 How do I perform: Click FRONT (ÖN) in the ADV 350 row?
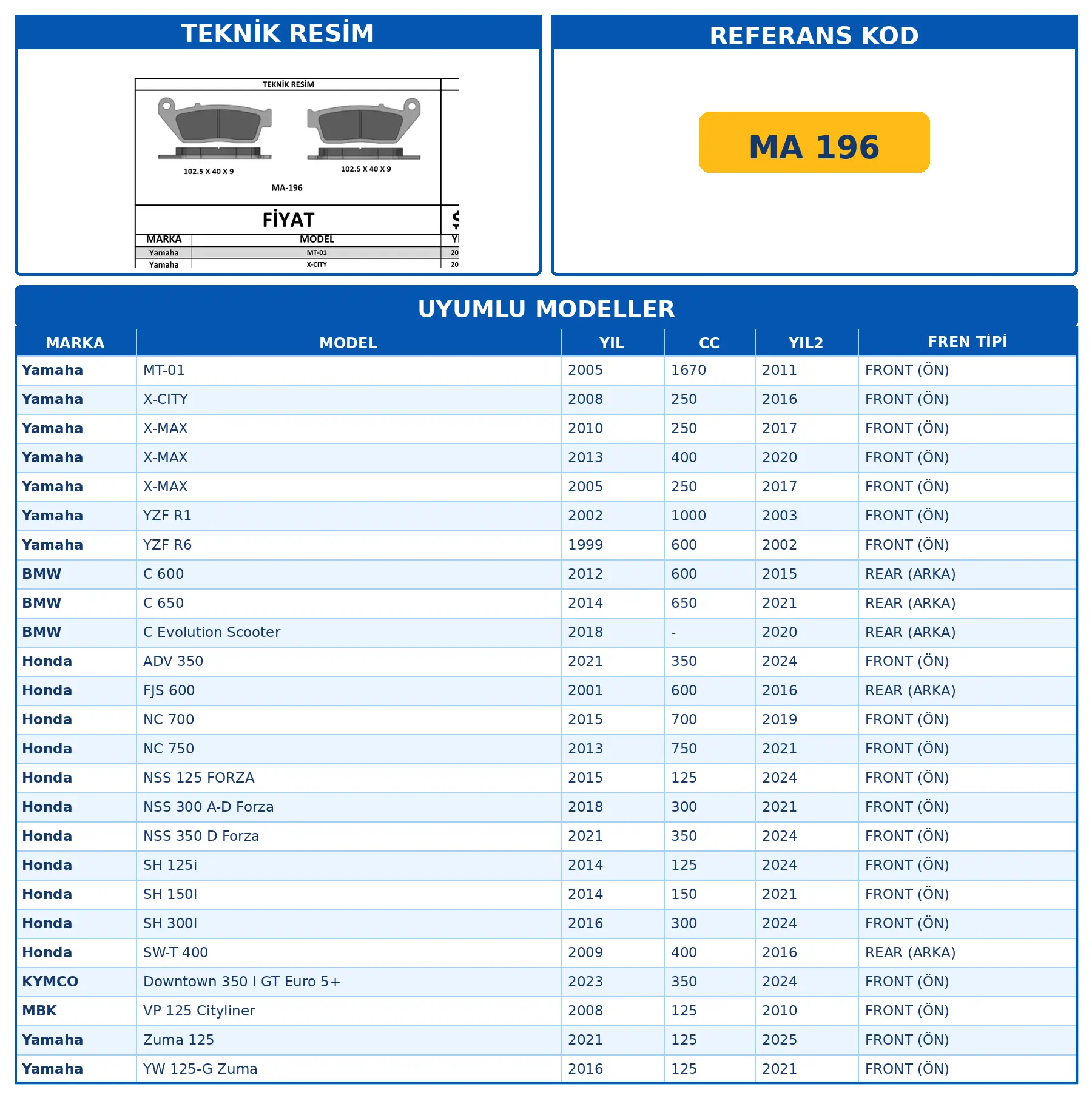pos(907,661)
